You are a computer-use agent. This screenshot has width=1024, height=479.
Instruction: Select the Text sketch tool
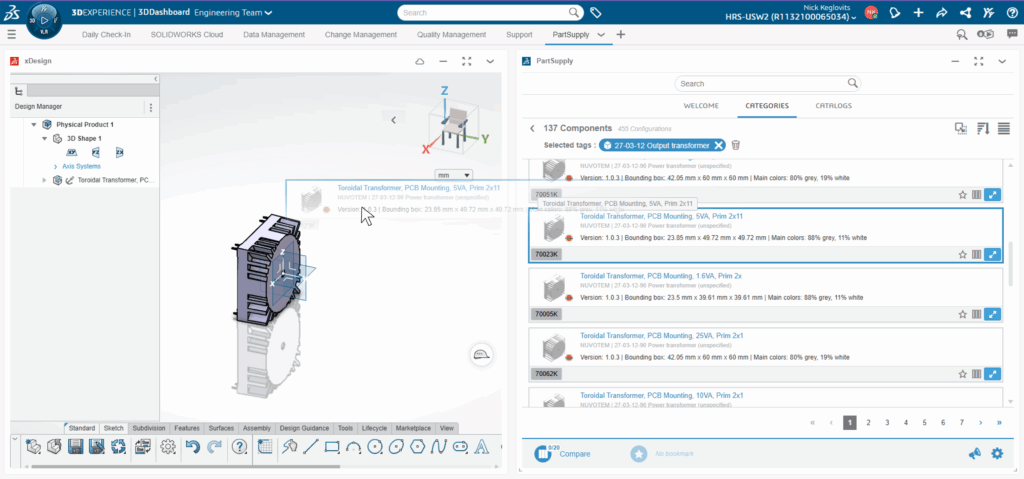pos(482,447)
